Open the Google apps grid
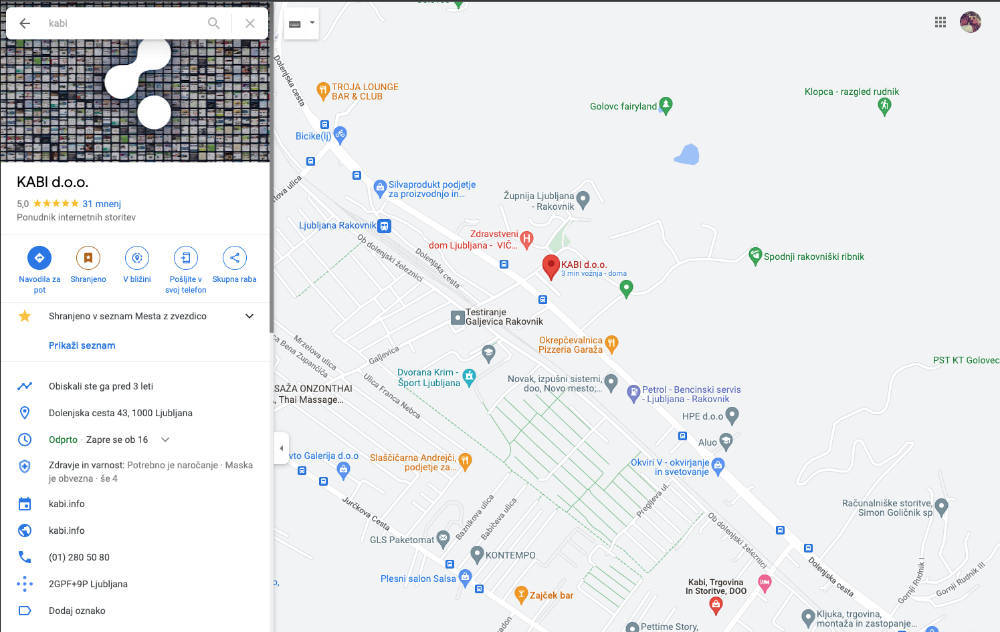This screenshot has height=632, width=1000. [940, 22]
